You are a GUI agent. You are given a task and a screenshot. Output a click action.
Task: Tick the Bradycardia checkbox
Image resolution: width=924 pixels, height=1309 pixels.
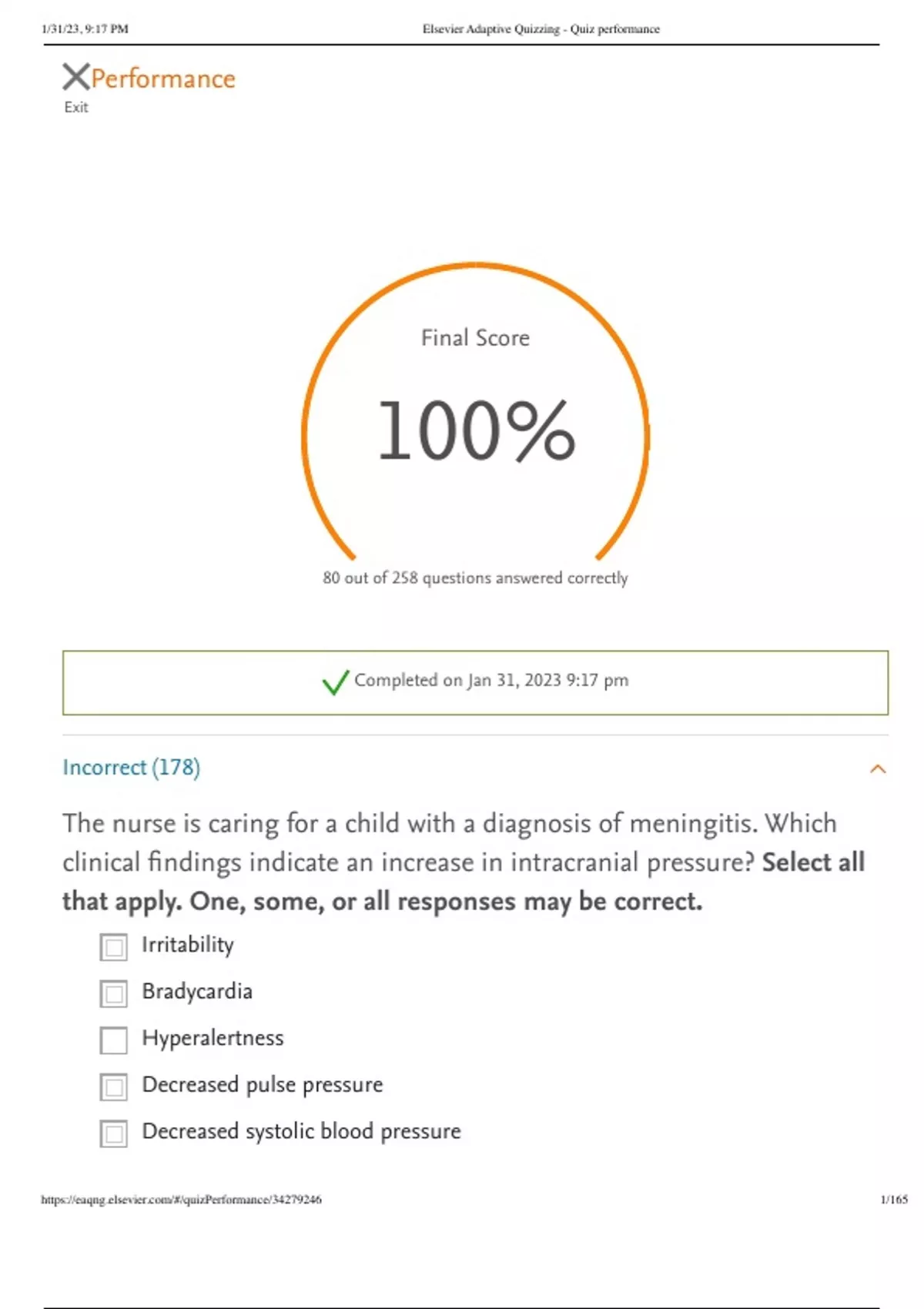click(x=114, y=993)
